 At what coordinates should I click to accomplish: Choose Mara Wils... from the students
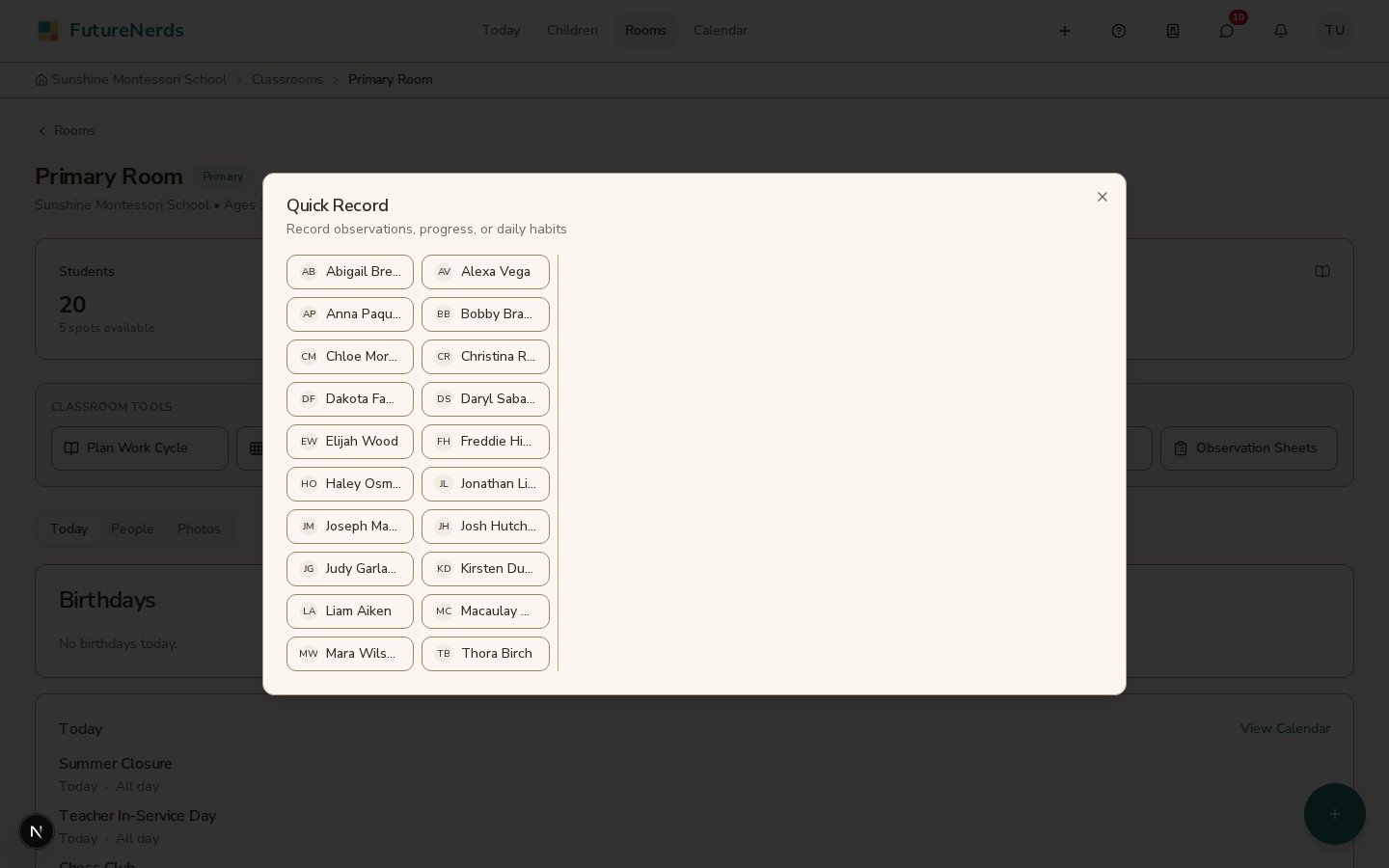pyautogui.click(x=350, y=654)
